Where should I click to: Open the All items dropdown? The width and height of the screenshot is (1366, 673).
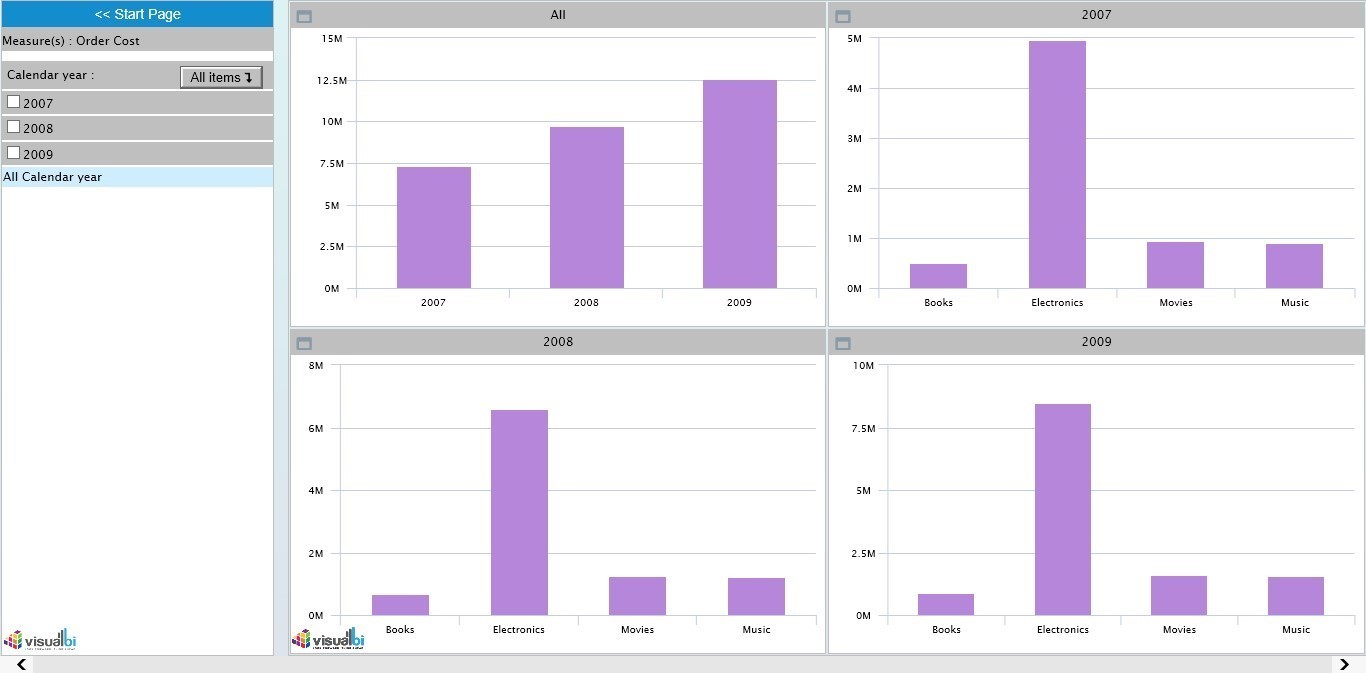click(x=221, y=77)
